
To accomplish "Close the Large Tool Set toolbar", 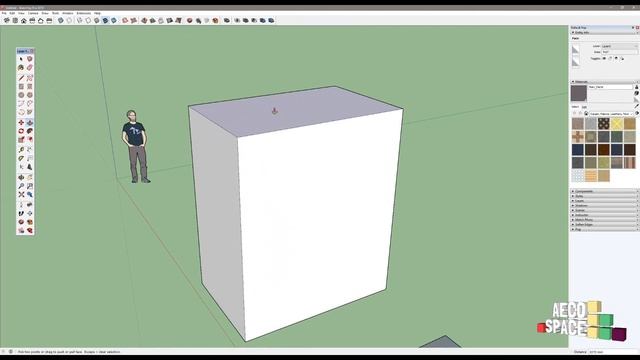I will click(32, 51).
